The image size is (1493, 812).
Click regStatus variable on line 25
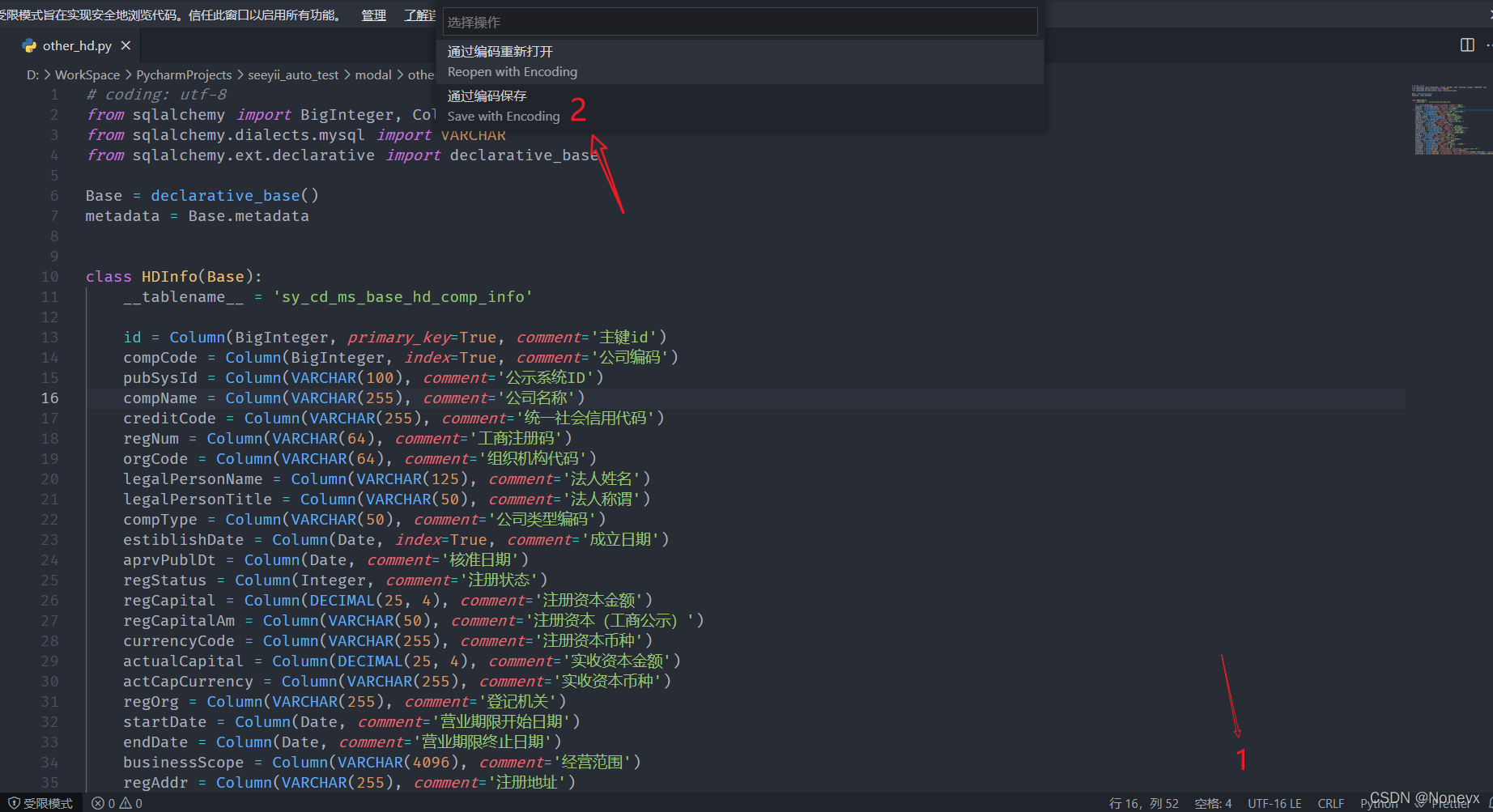click(165, 580)
